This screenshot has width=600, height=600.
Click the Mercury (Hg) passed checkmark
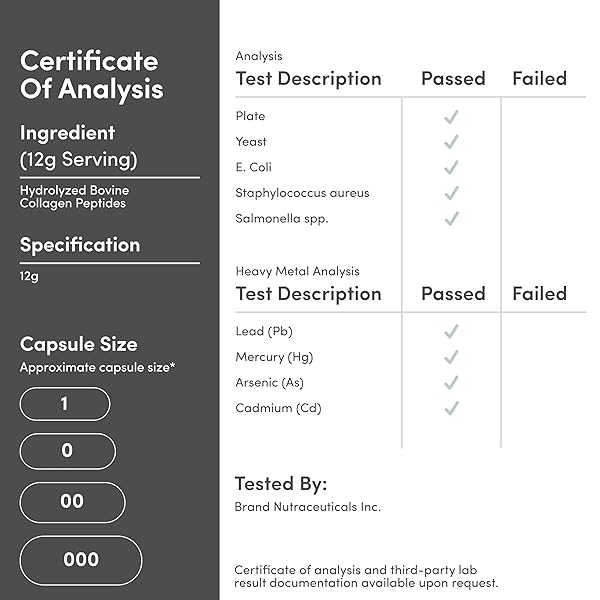pos(452,357)
